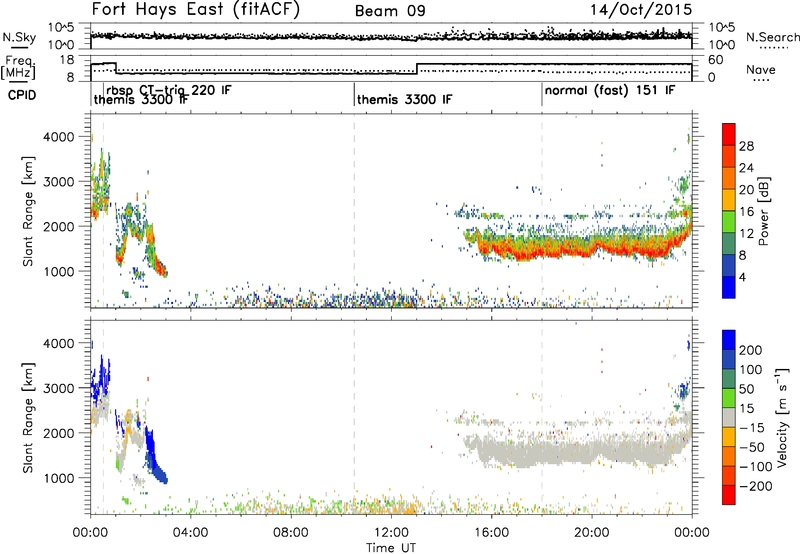Click the 'N.Search' legend label

[x=772, y=37]
